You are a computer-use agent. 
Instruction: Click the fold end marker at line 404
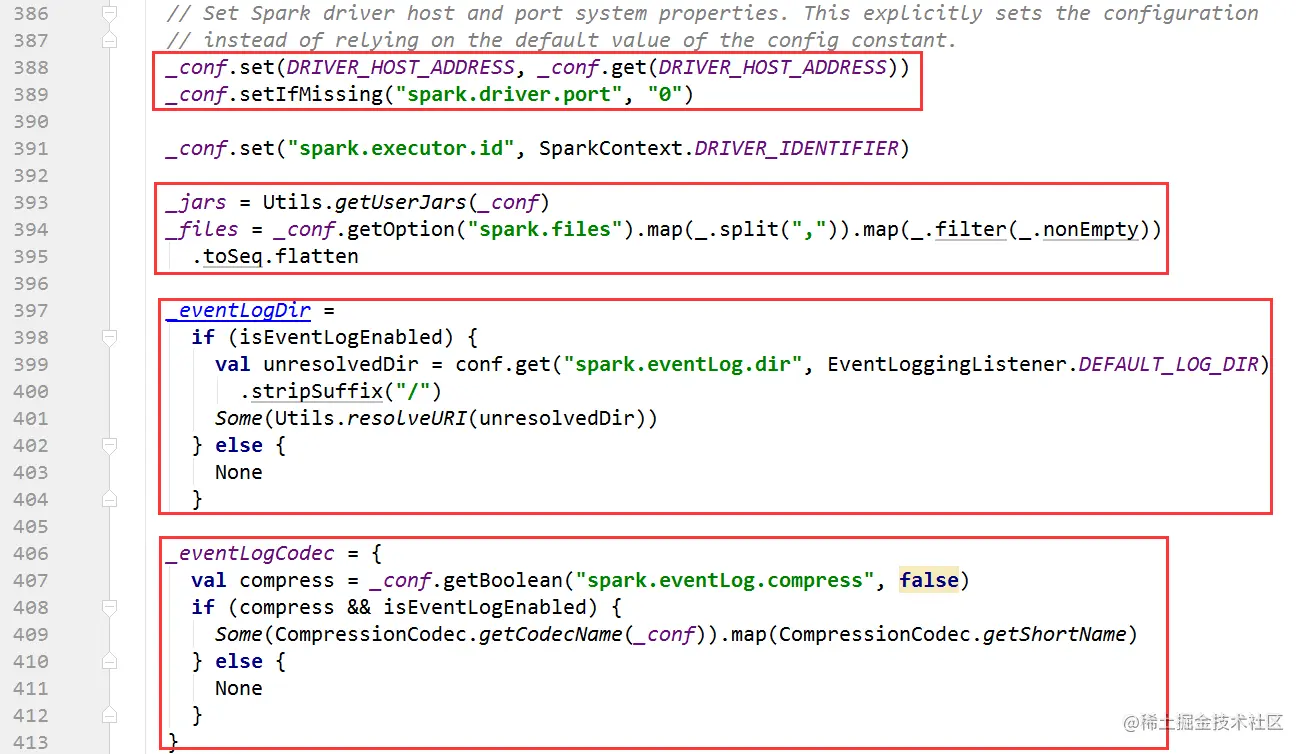pos(110,500)
